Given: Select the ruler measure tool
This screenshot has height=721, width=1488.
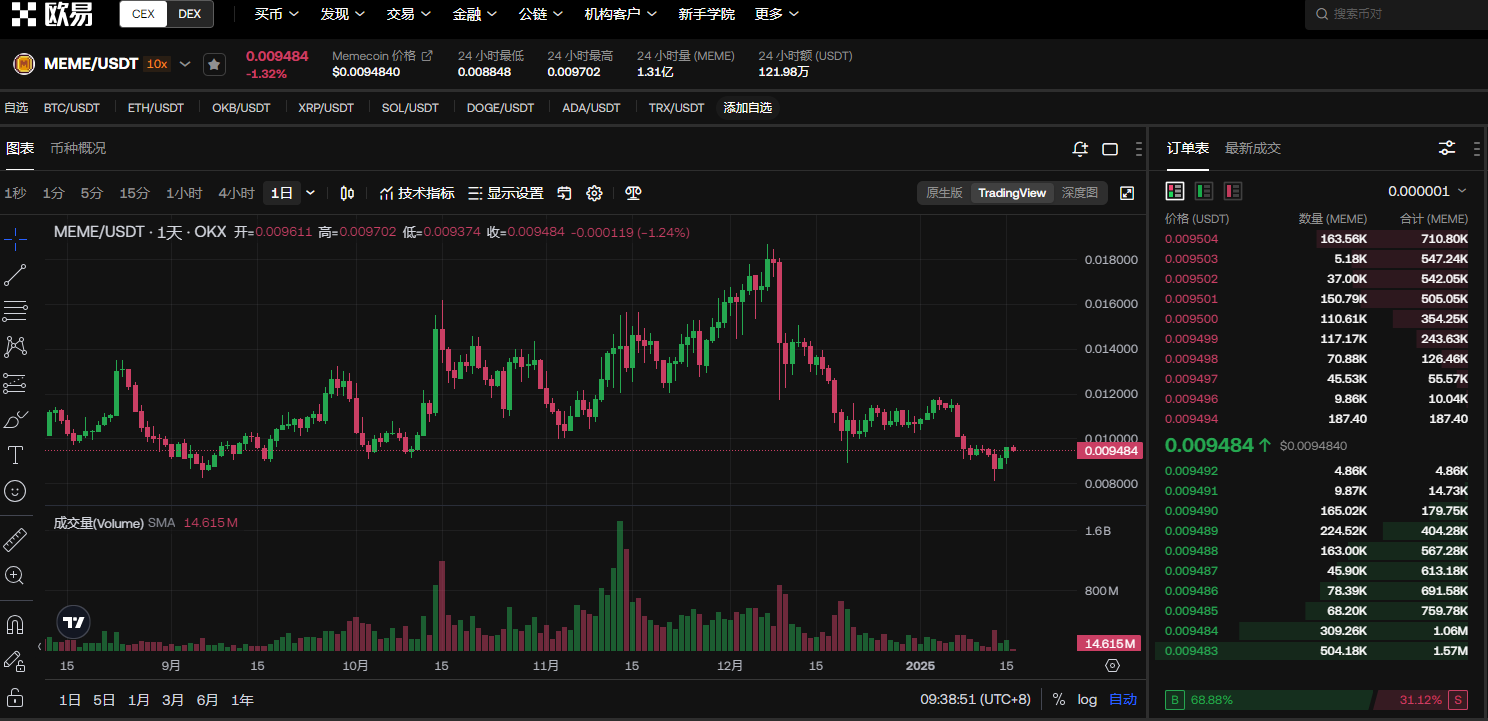Looking at the screenshot, I should (15, 540).
